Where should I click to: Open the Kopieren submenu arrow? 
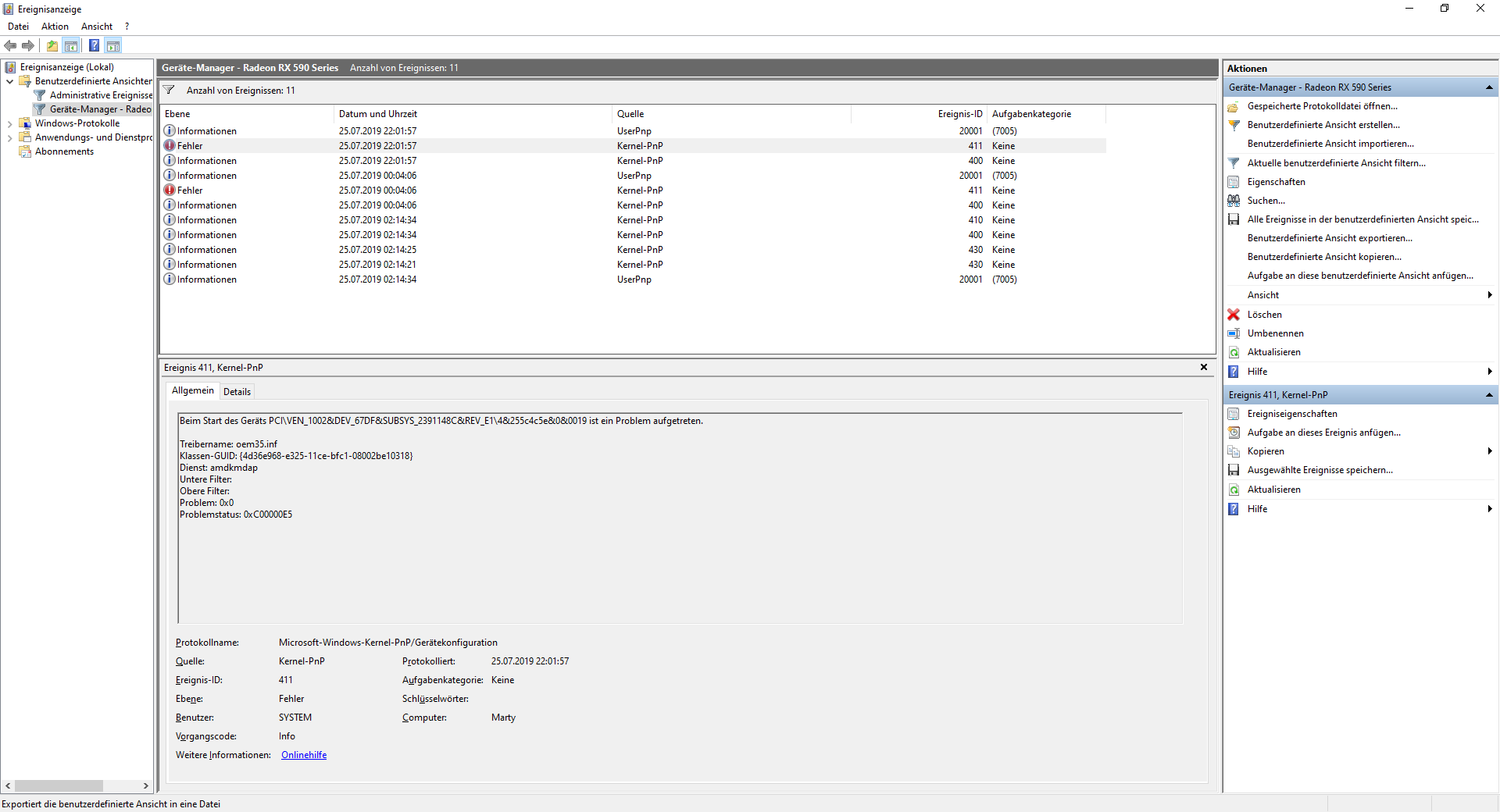1490,451
